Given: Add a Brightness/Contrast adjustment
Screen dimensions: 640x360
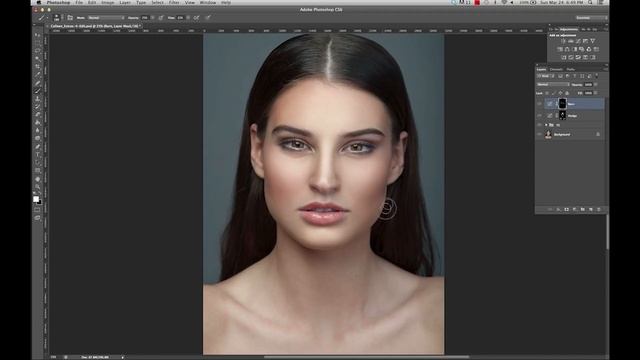Looking at the screenshot, I should pos(563,41).
